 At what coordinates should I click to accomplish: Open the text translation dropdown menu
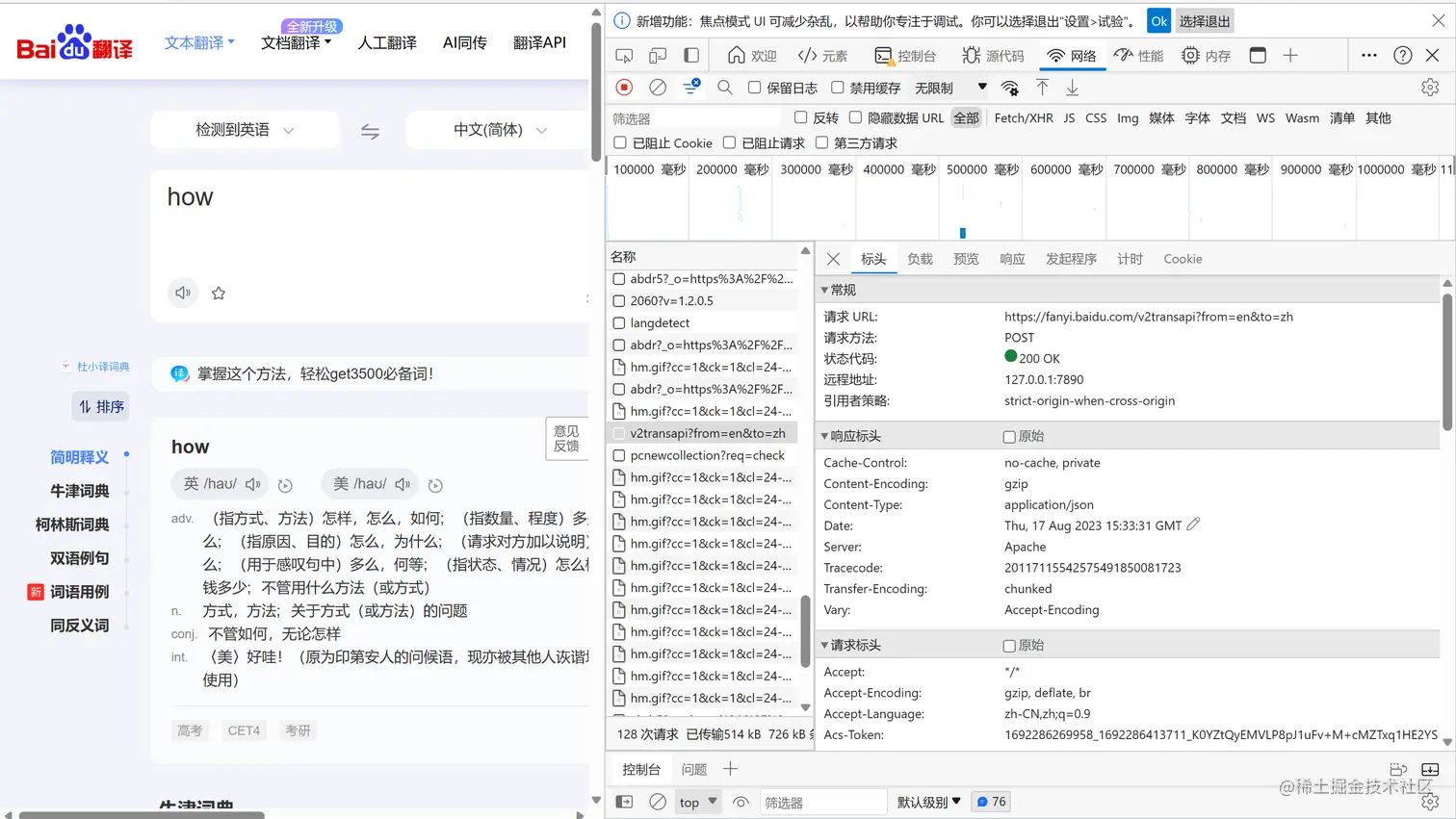click(199, 43)
